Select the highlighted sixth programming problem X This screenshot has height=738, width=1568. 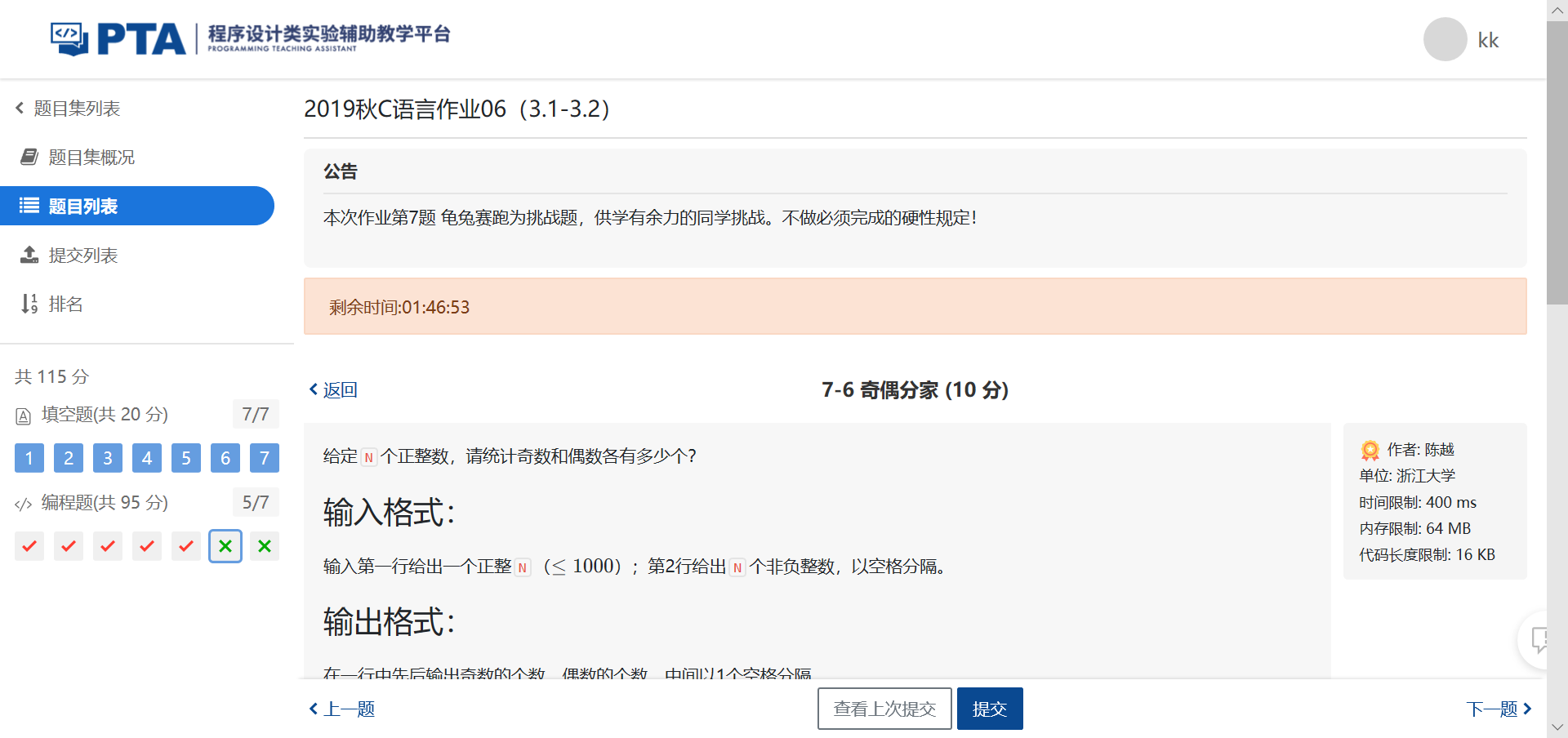[x=225, y=546]
